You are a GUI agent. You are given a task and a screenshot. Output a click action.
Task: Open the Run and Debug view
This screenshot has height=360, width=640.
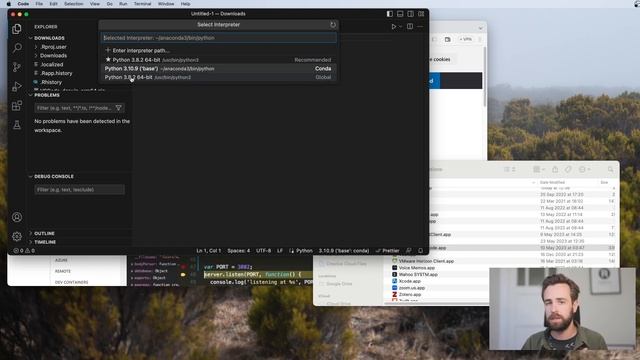click(17, 86)
